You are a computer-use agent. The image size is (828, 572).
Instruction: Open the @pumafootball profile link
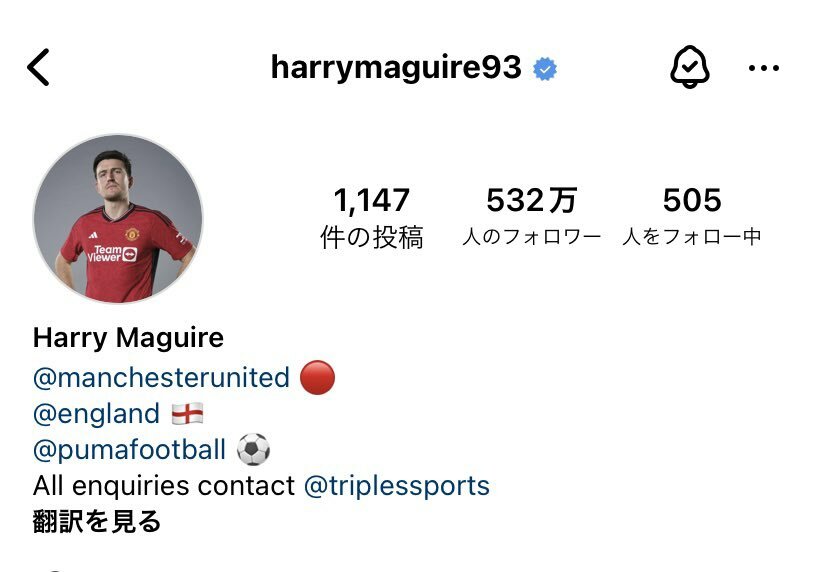(129, 449)
